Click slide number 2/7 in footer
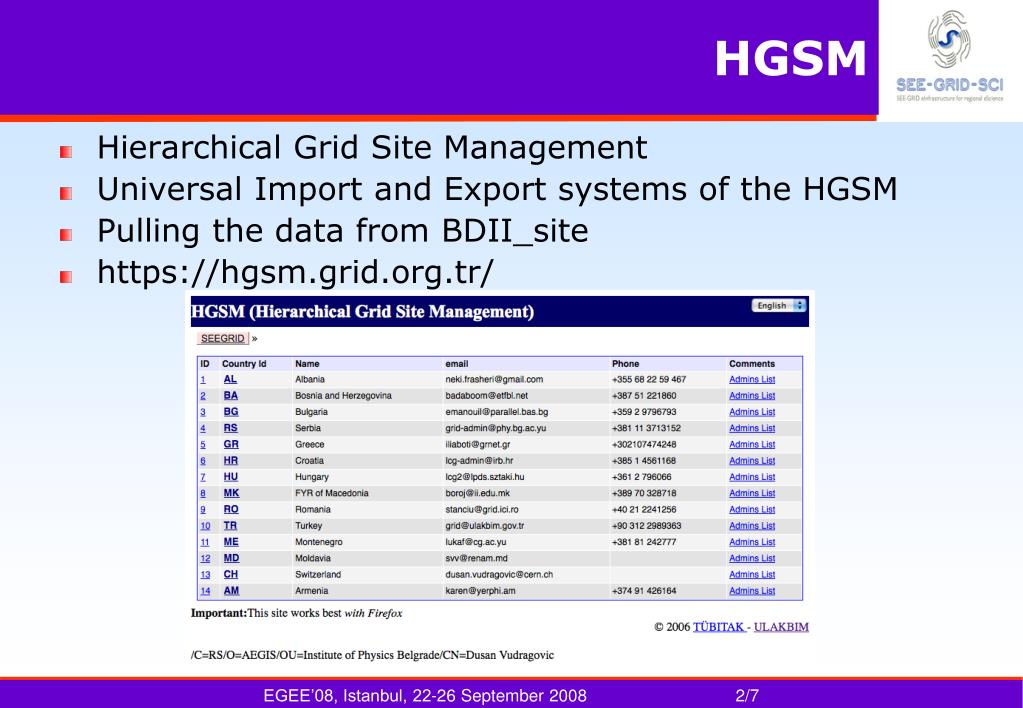 pos(747,696)
